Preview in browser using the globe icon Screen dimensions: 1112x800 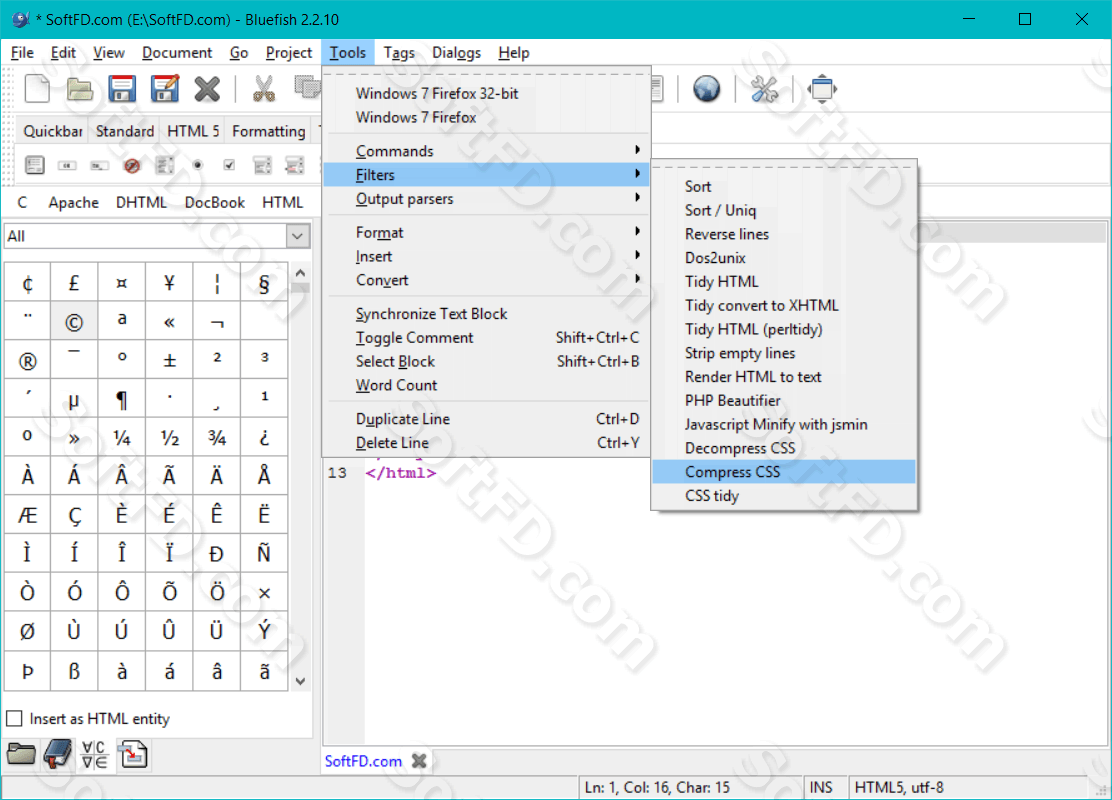pyautogui.click(x=706, y=89)
